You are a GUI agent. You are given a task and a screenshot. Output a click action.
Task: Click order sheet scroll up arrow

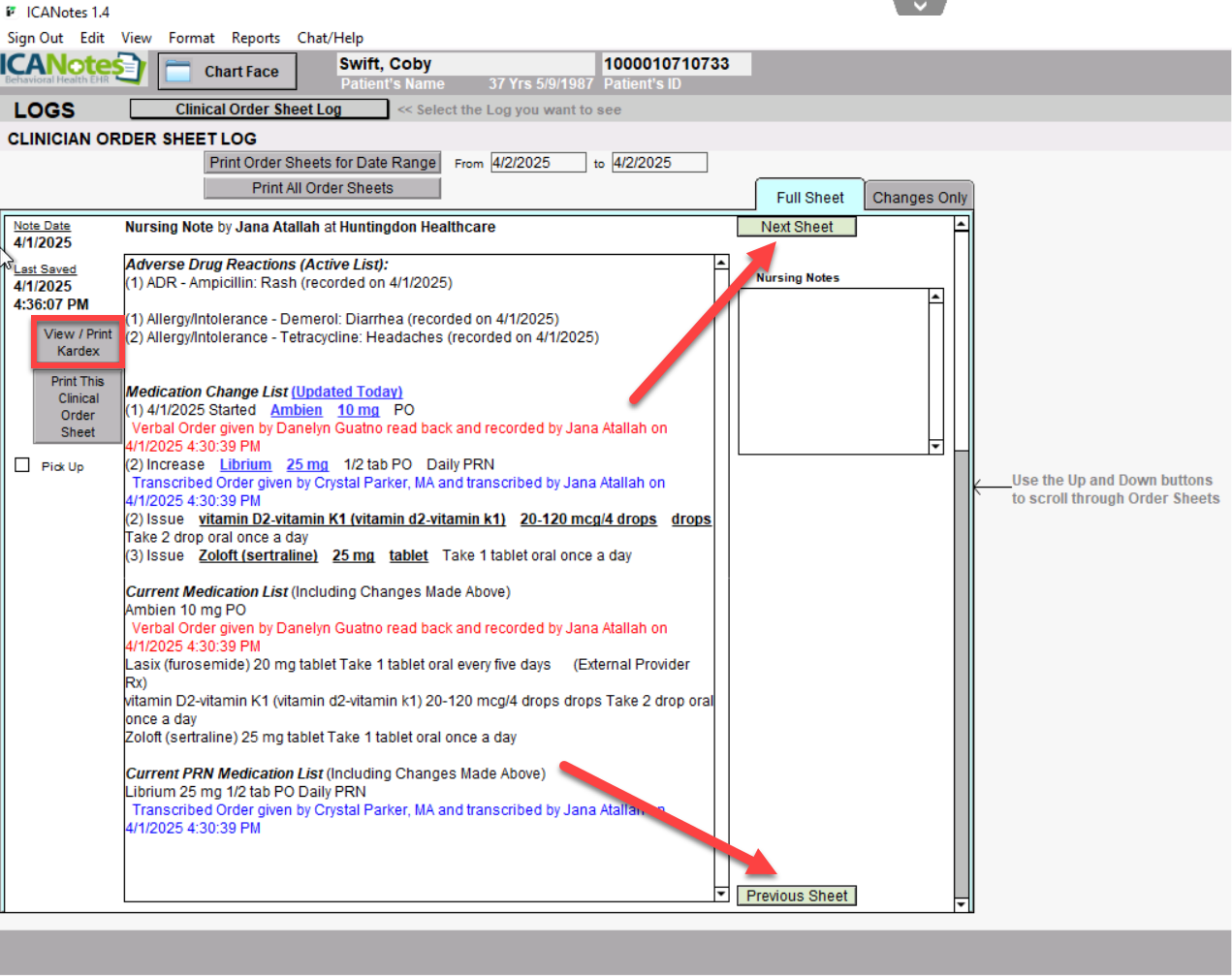point(962,225)
